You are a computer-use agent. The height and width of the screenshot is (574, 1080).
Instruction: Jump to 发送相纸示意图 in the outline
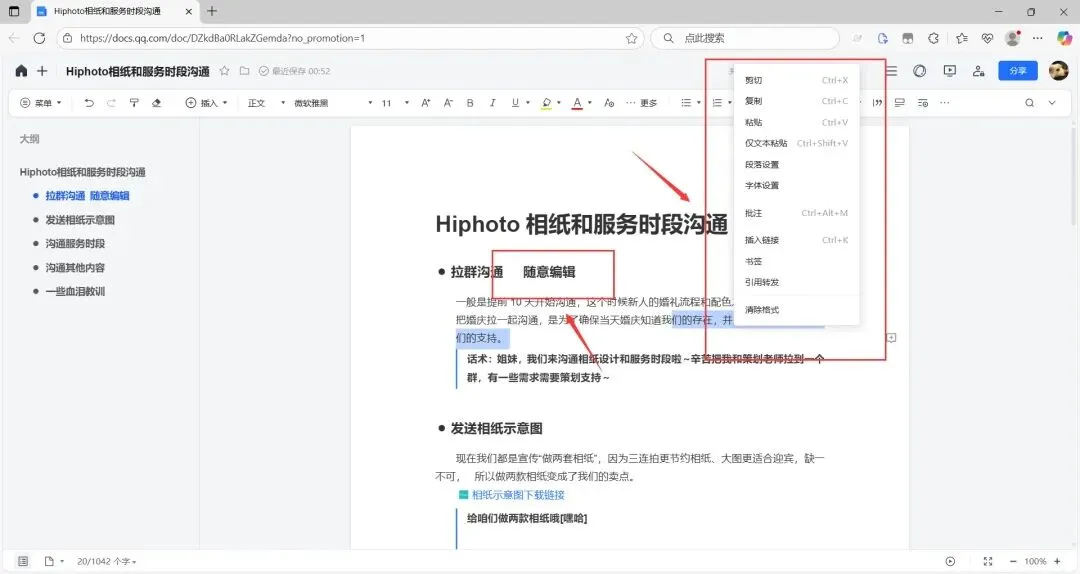coord(80,220)
